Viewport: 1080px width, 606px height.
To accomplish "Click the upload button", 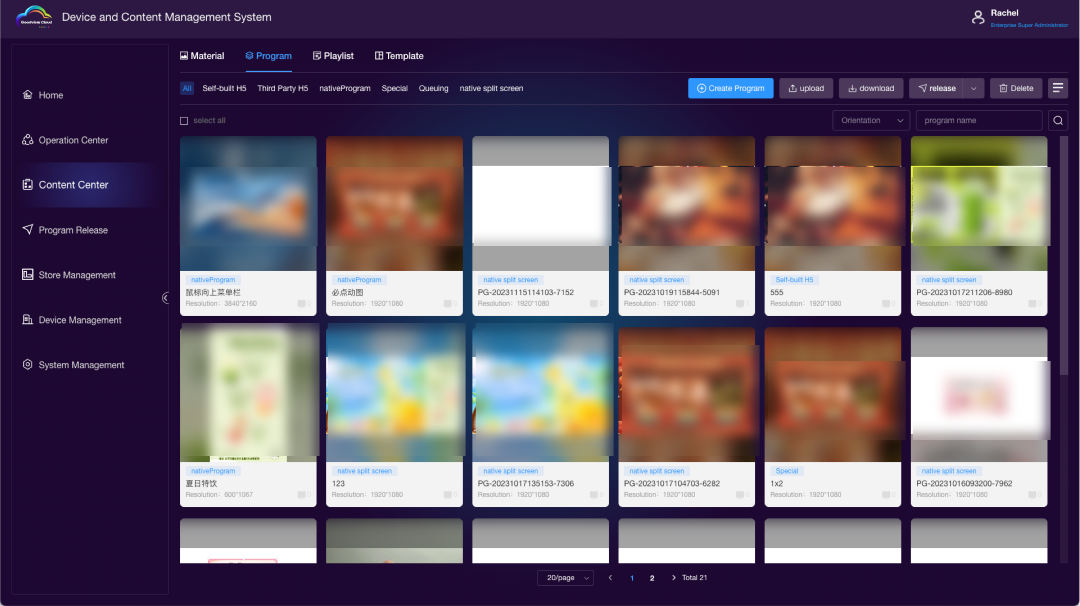I will tap(806, 88).
